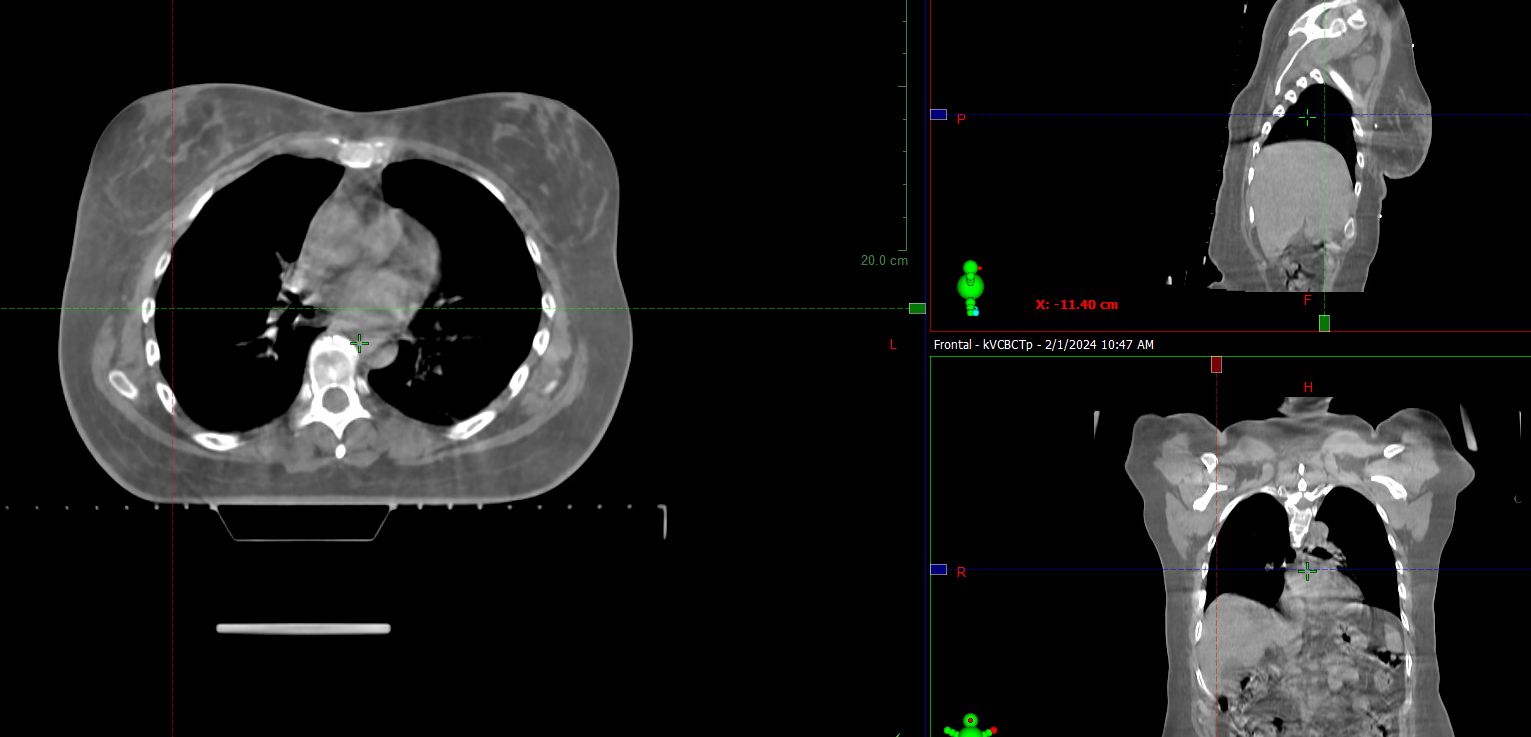Click the red square slice handle above the frontal view
Image resolution: width=1531 pixels, height=737 pixels.
[1216, 365]
